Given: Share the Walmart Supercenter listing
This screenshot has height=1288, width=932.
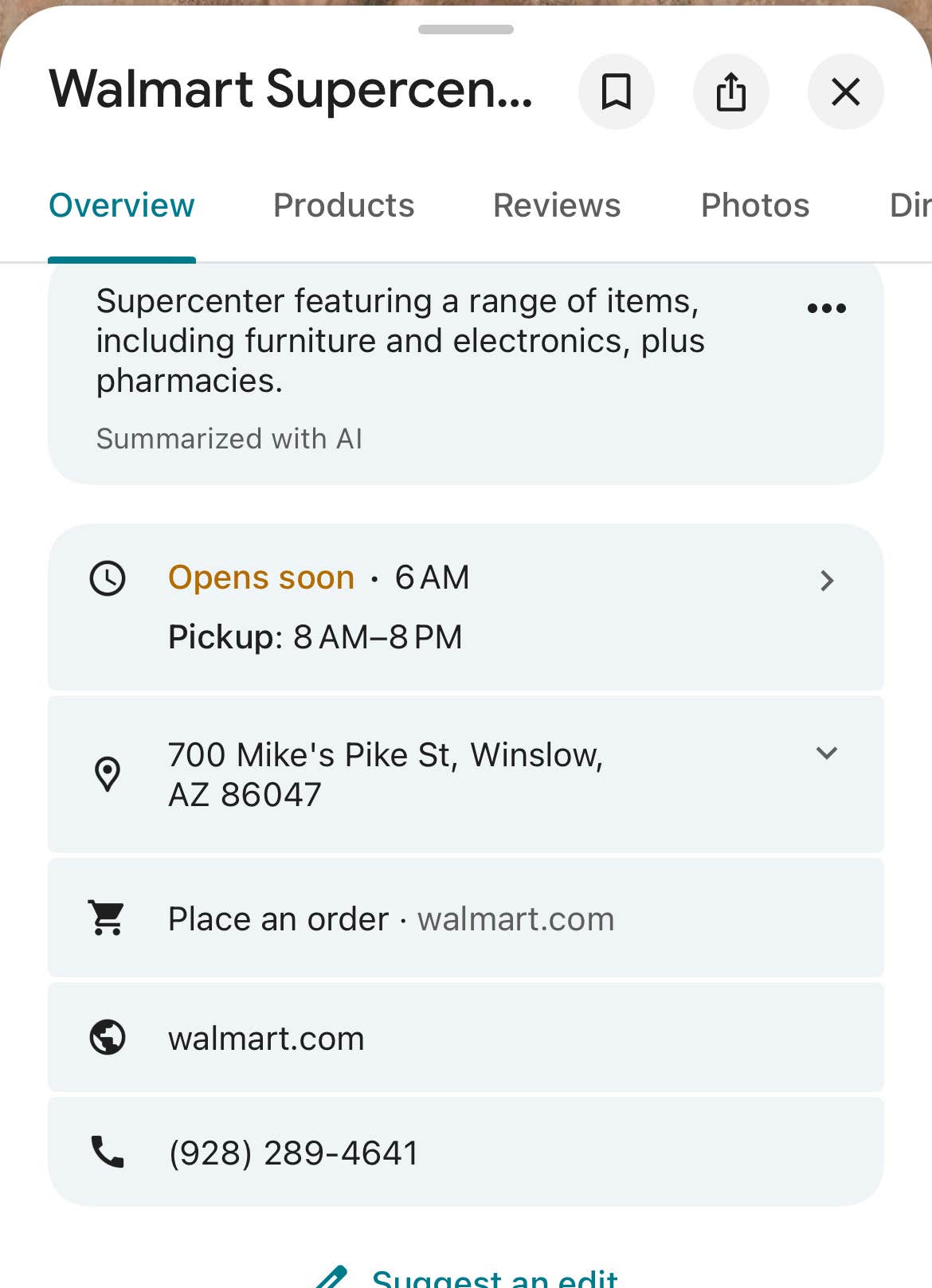Looking at the screenshot, I should tap(731, 92).
